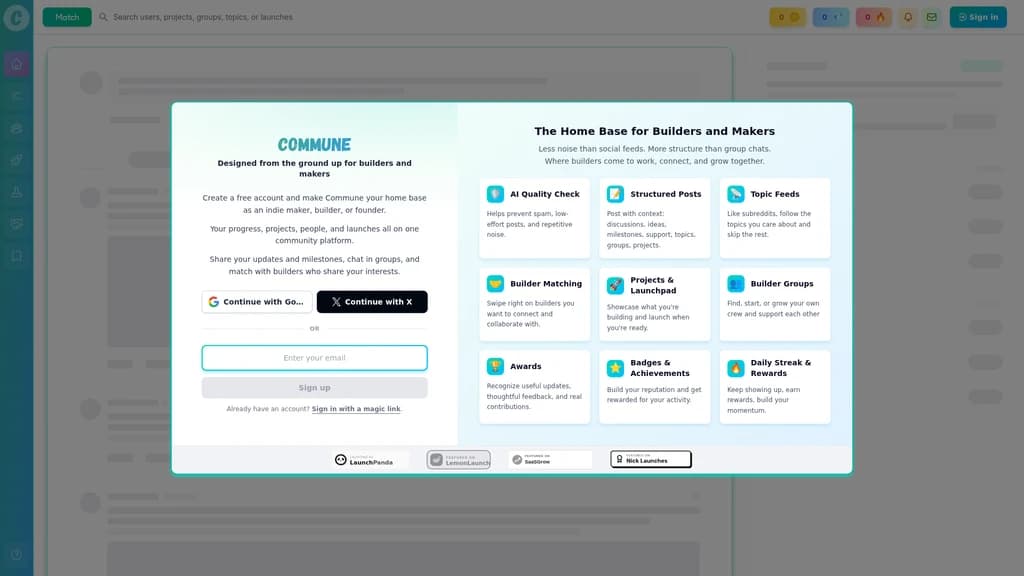1024x576 pixels.
Task: Click the AI Quality Check shield icon
Action: (x=495, y=194)
